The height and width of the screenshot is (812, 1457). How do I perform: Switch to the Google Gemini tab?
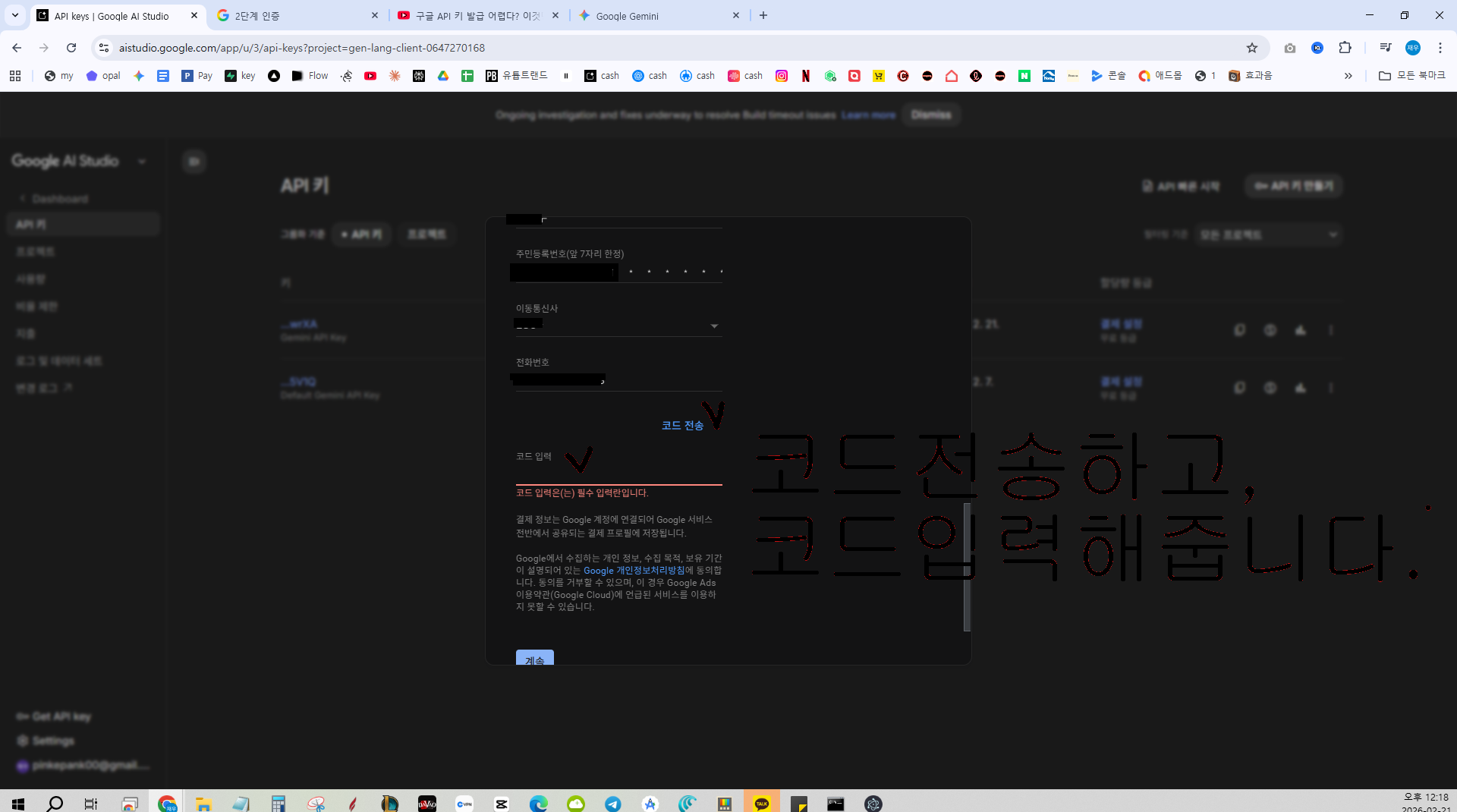click(658, 15)
